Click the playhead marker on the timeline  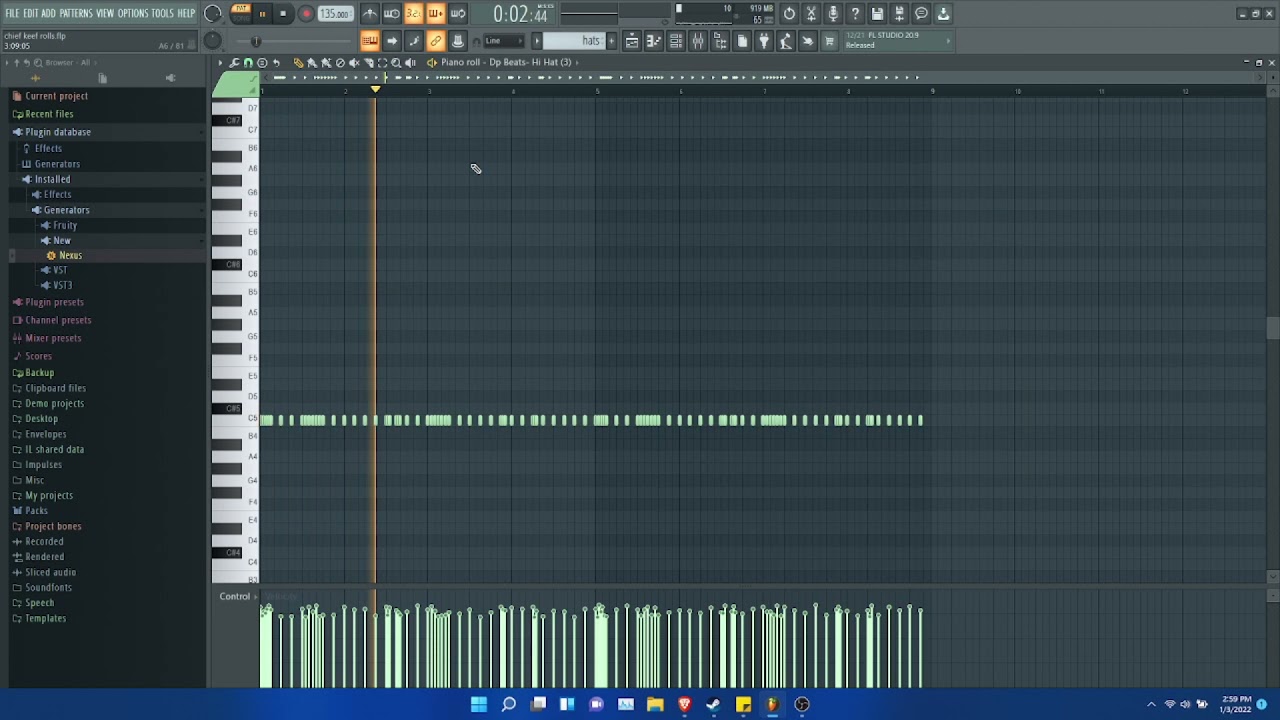click(376, 90)
